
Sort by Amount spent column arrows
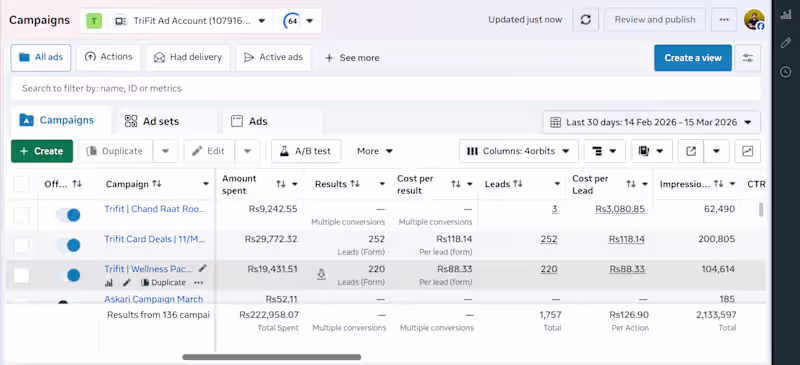(x=281, y=184)
